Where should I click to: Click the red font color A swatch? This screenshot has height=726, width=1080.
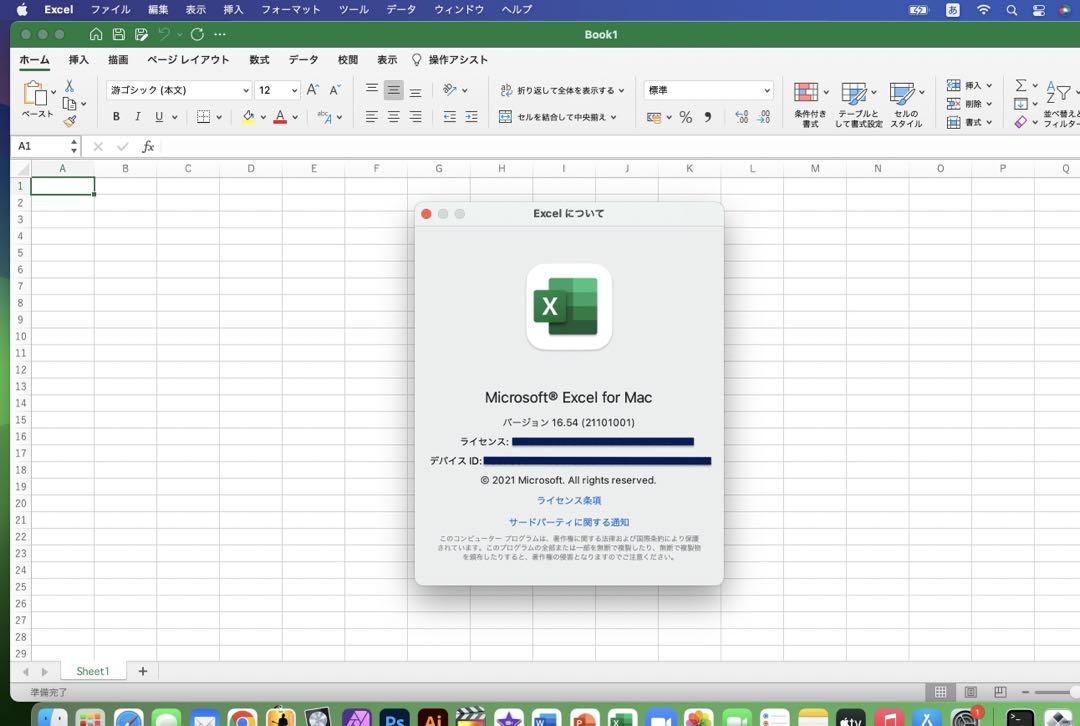click(x=280, y=116)
